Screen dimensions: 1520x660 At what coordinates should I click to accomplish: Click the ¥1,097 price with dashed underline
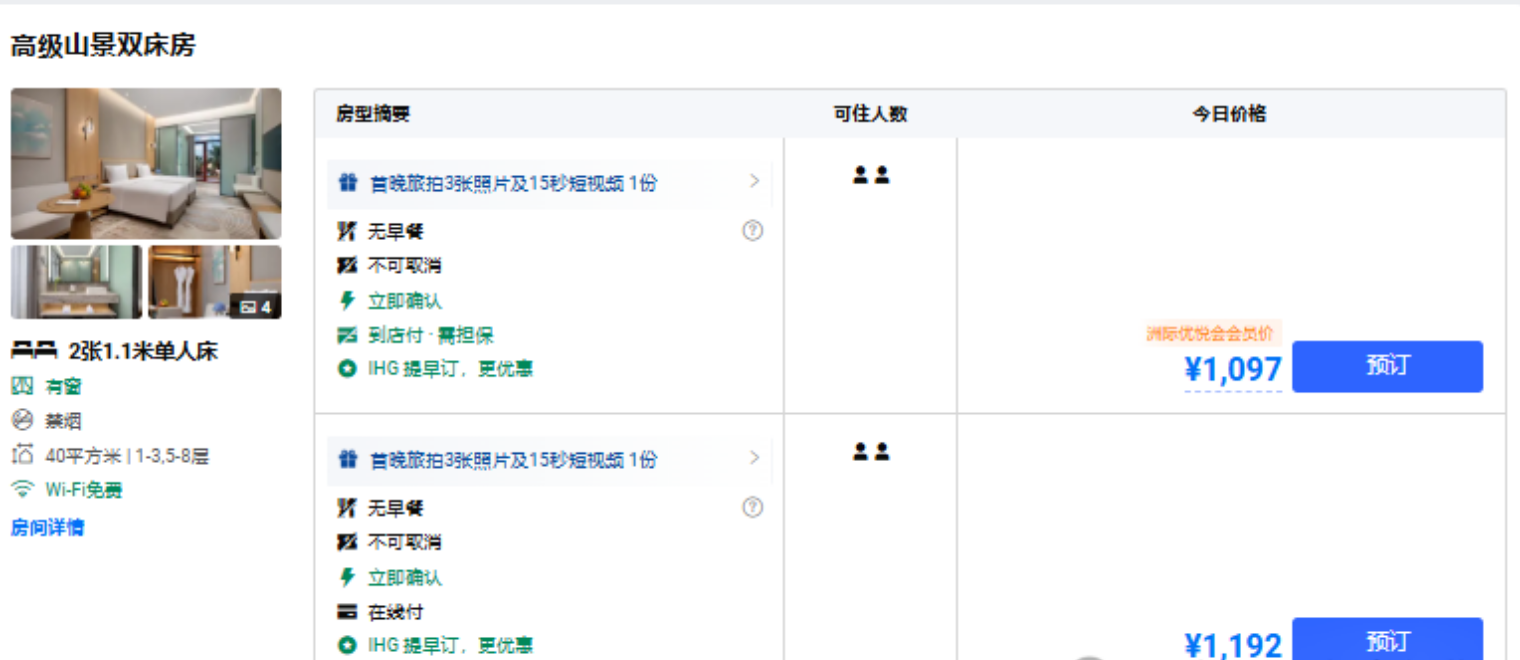pyautogui.click(x=1233, y=370)
